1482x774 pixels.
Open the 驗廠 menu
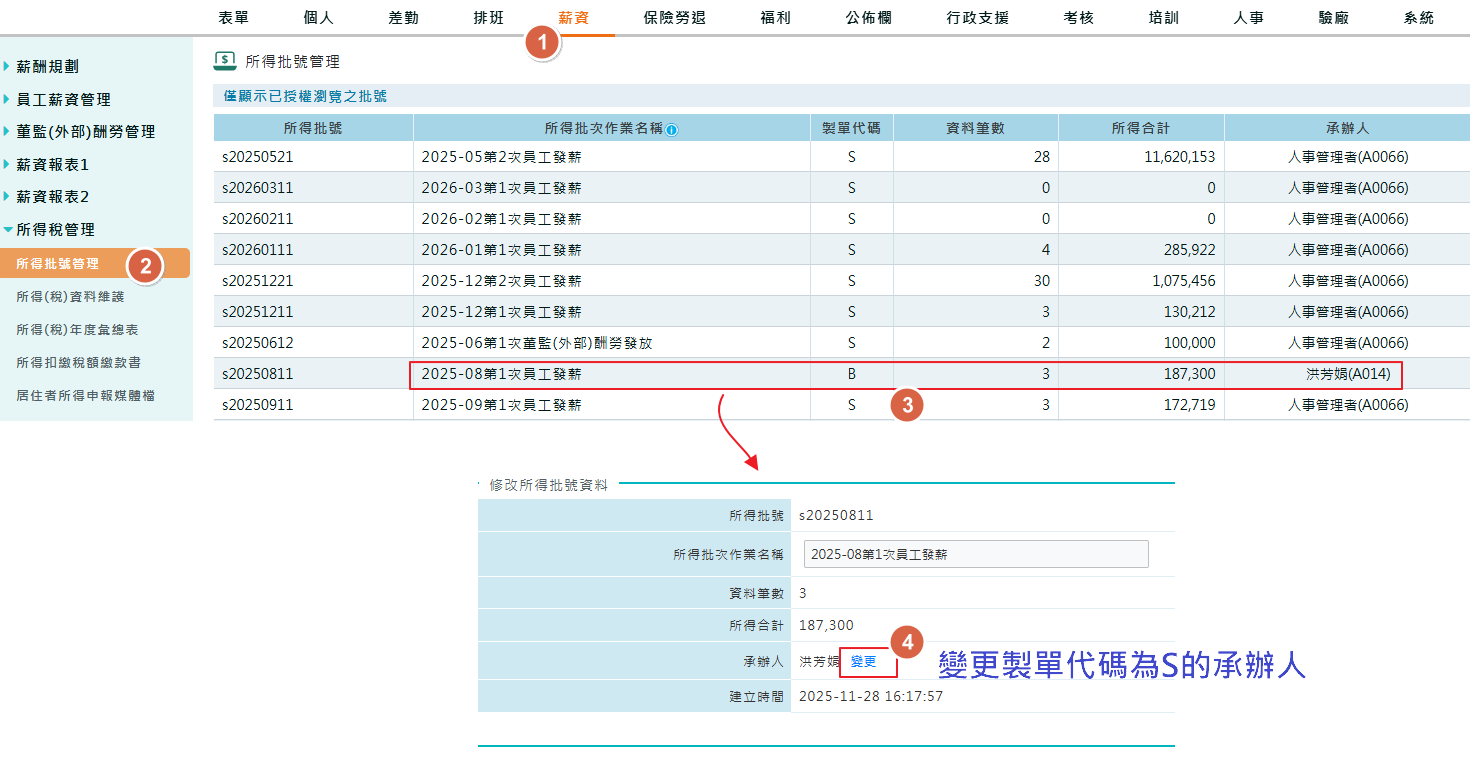coord(1335,17)
